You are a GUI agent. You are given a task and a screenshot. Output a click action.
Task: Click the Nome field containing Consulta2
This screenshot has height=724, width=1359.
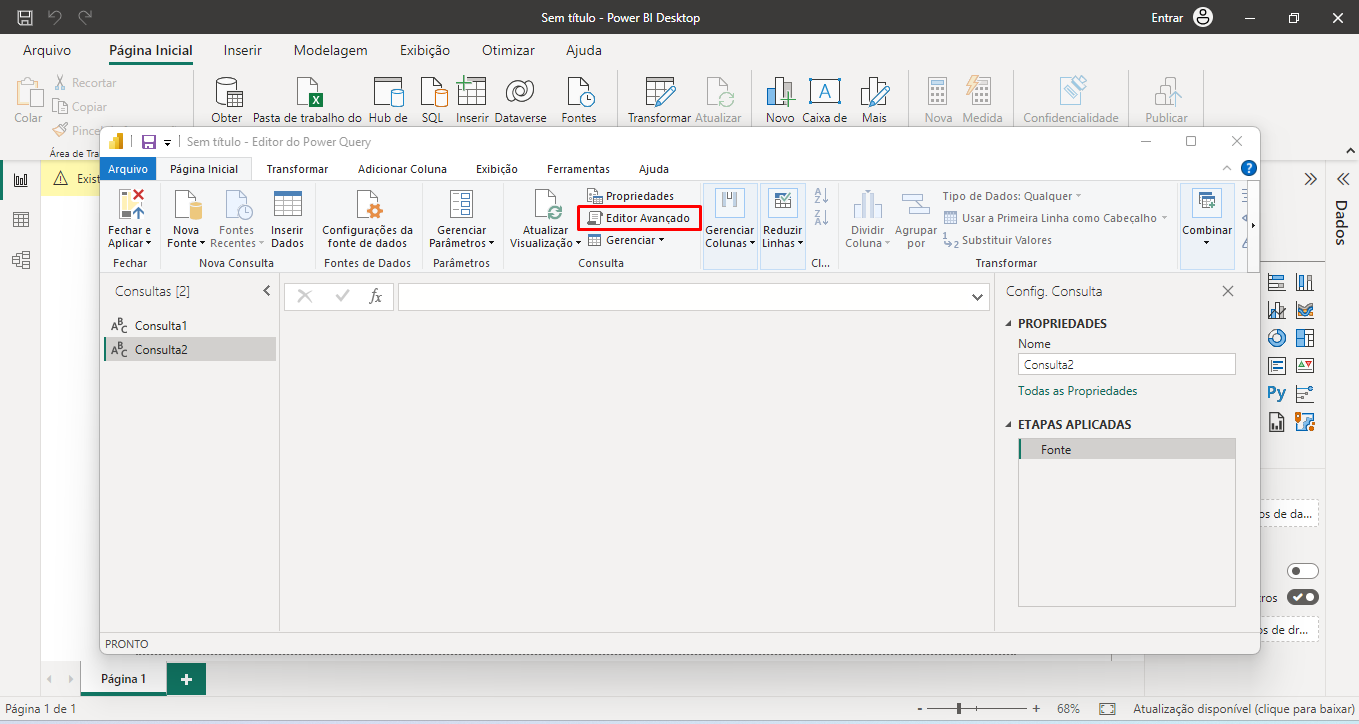pyautogui.click(x=1126, y=365)
